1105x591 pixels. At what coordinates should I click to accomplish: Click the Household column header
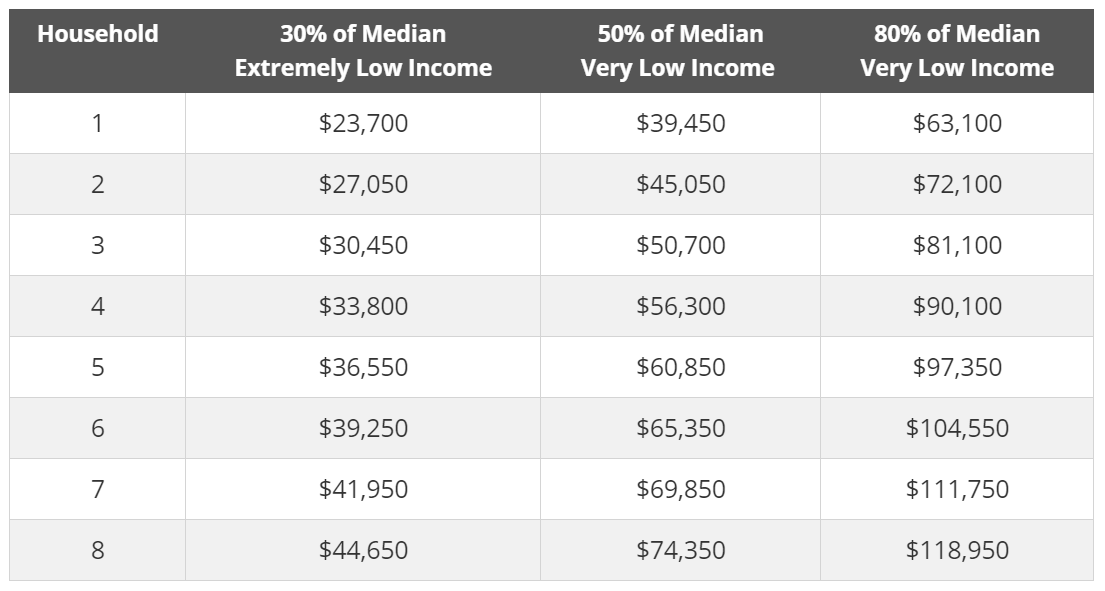[97, 34]
